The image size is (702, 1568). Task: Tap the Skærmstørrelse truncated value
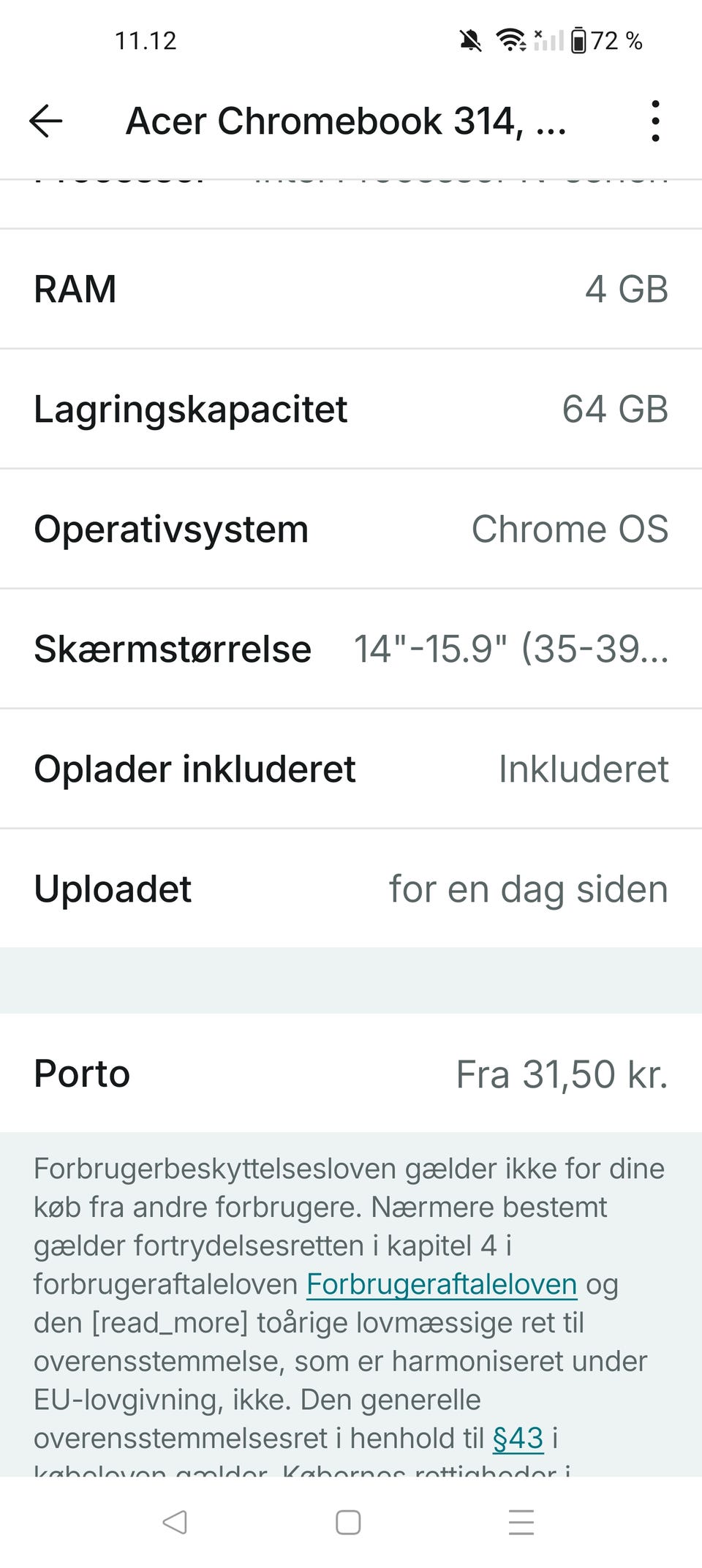click(510, 649)
